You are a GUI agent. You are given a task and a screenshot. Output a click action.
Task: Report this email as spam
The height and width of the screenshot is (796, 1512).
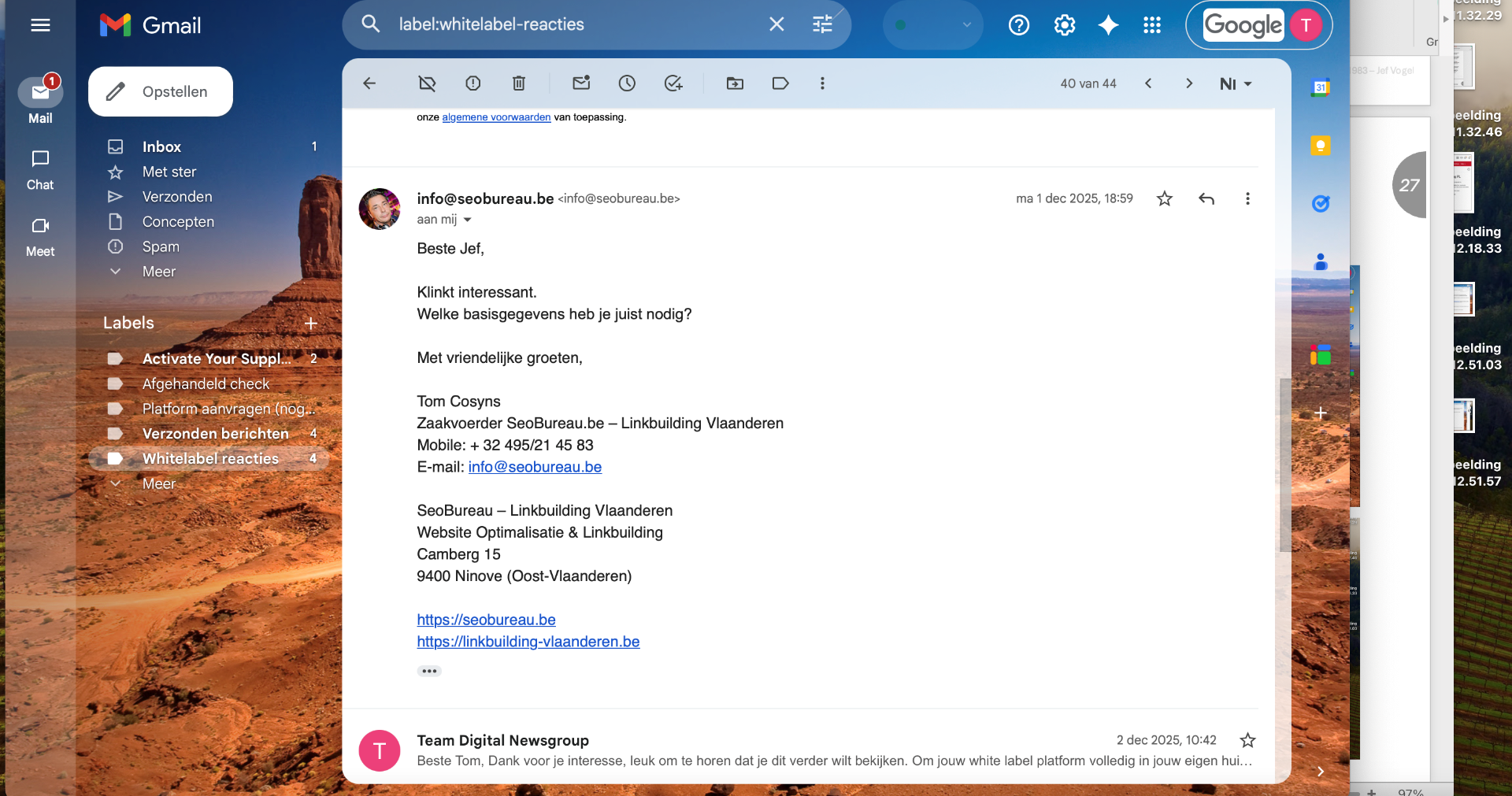pos(472,83)
